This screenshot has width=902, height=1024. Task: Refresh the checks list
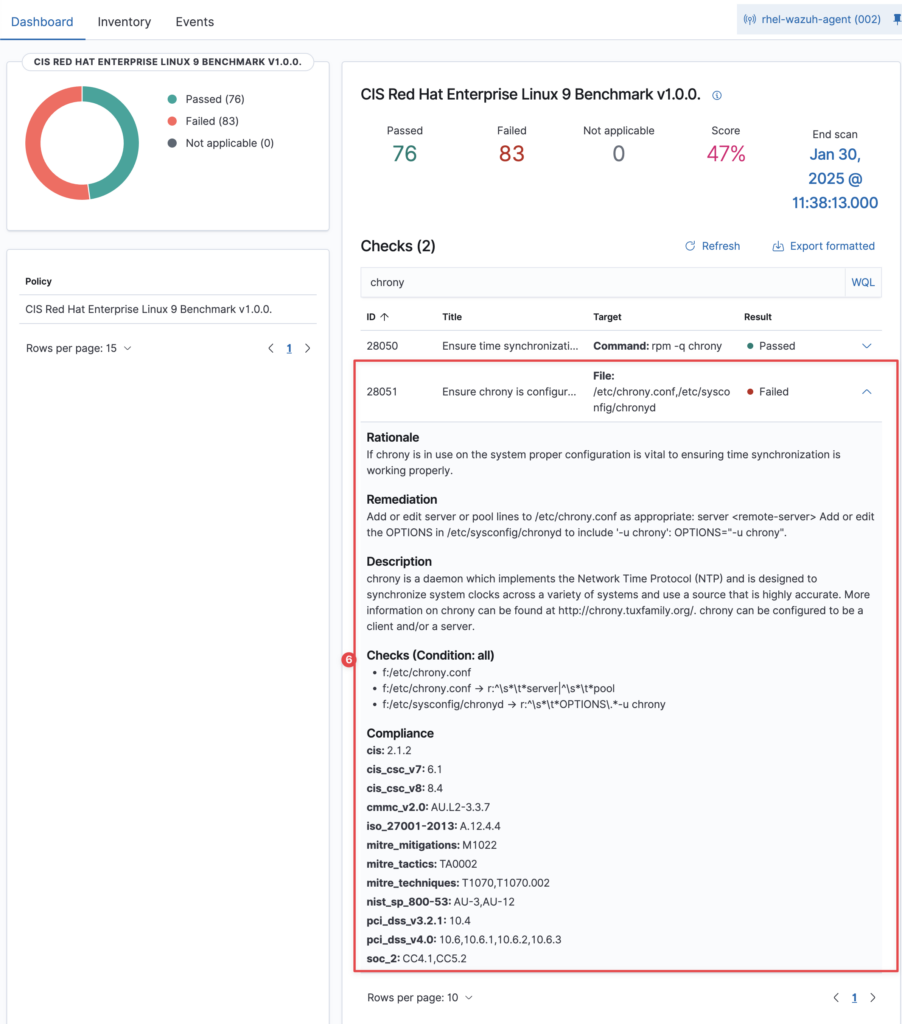tap(712, 246)
